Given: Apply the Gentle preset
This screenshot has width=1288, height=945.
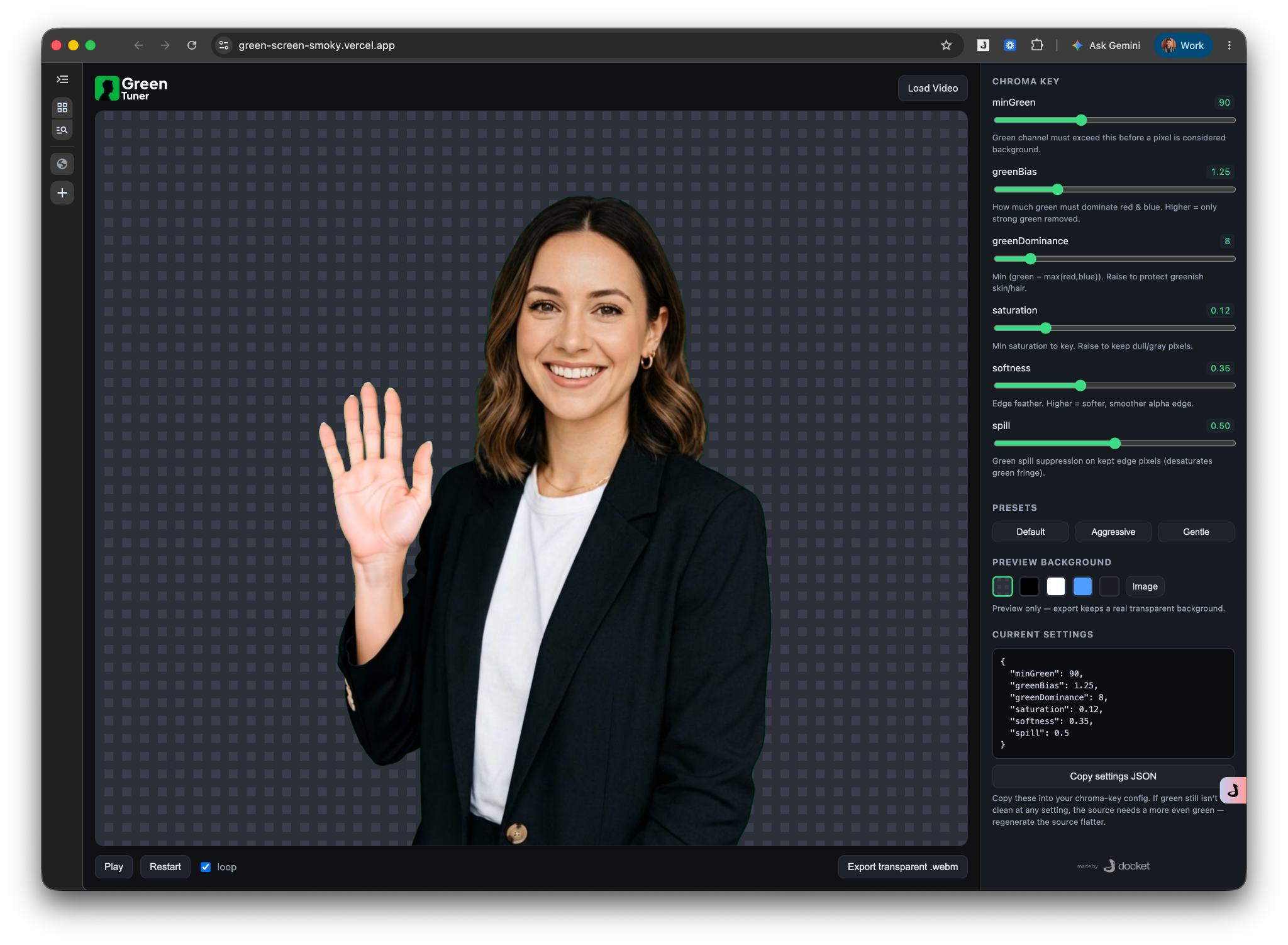Looking at the screenshot, I should pyautogui.click(x=1196, y=532).
